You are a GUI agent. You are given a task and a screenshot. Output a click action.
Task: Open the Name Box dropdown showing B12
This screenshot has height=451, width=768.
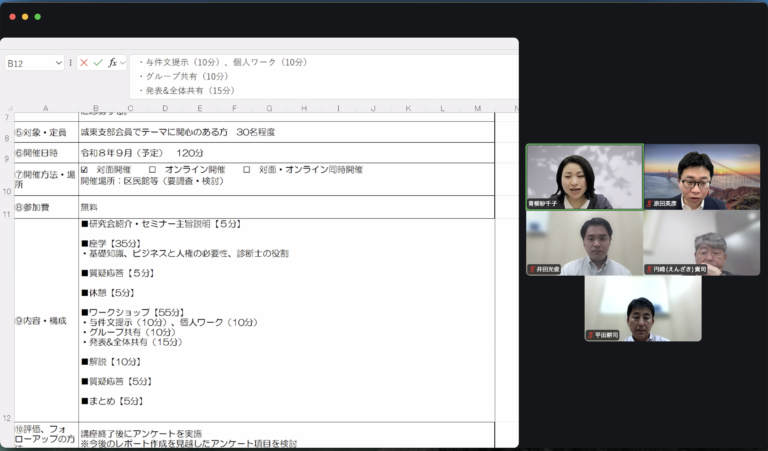click(x=58, y=63)
